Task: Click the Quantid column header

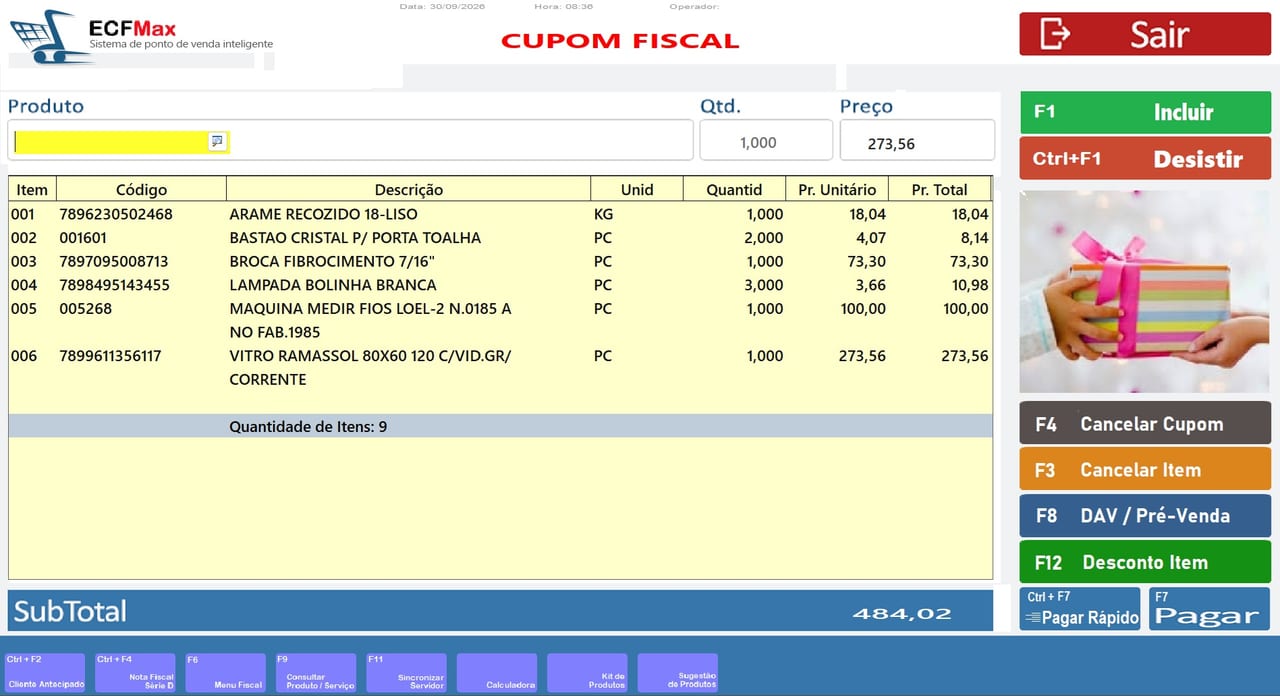Action: (734, 189)
